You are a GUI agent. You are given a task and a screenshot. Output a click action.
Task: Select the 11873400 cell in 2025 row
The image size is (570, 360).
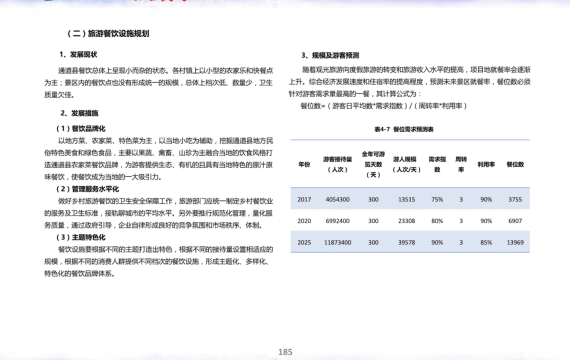point(337,242)
